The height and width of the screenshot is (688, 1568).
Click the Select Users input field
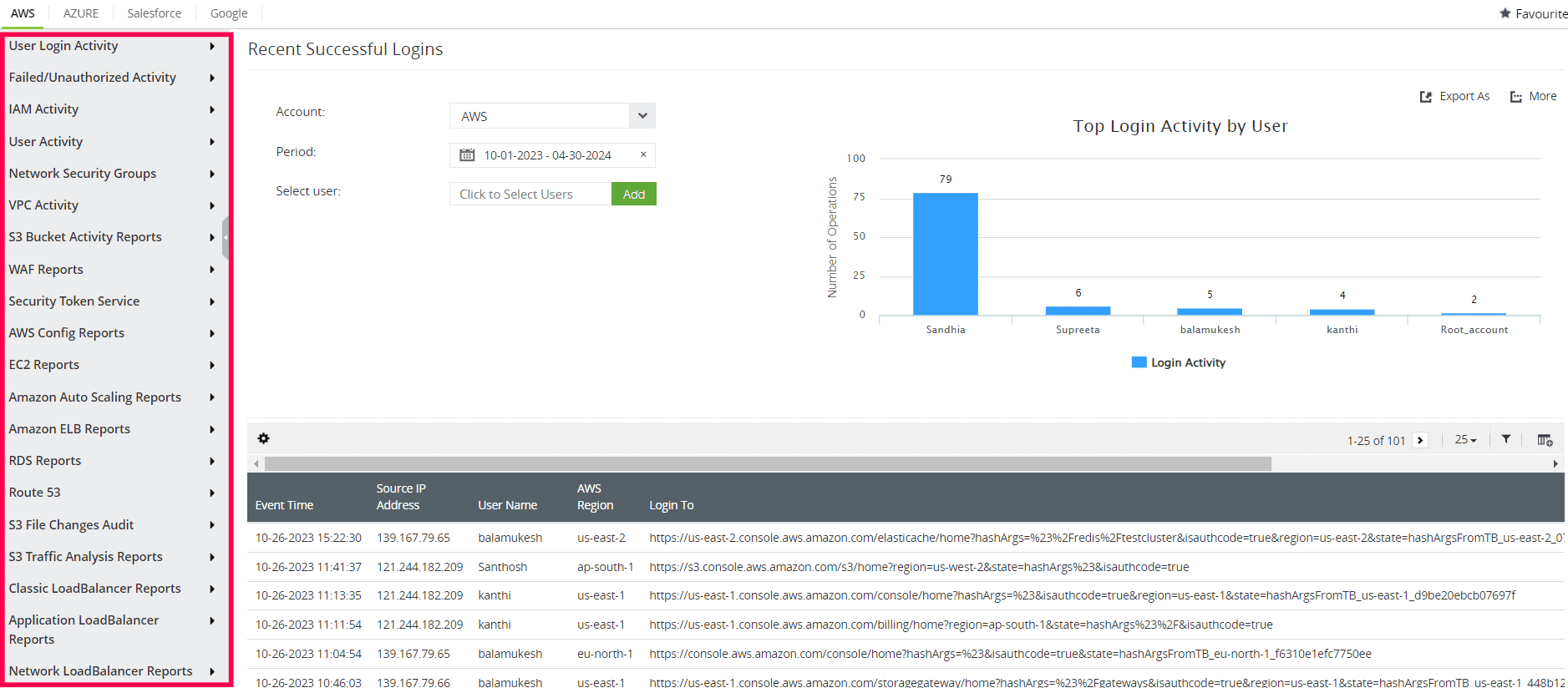point(530,194)
